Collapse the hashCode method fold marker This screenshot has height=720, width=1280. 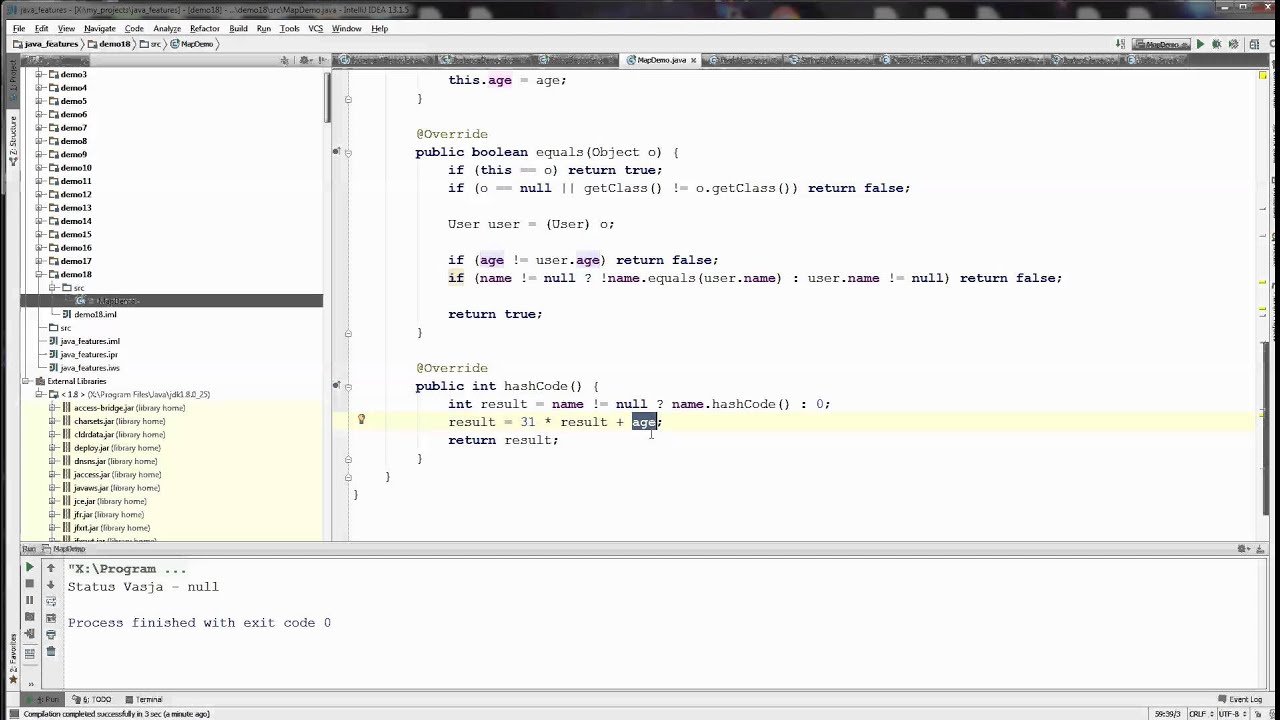348,386
